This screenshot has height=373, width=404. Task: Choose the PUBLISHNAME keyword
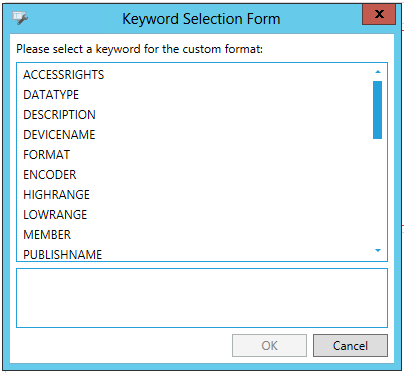coord(63,254)
